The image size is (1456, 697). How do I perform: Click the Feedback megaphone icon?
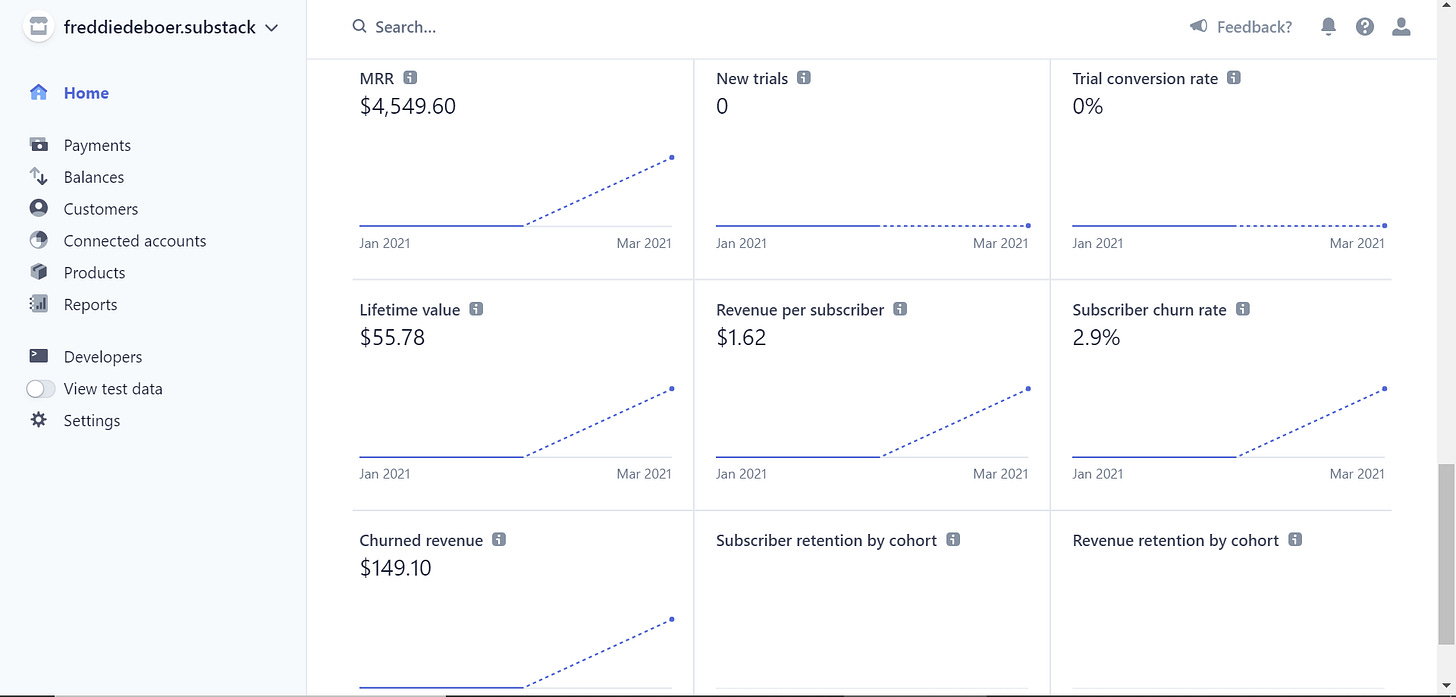click(1198, 27)
